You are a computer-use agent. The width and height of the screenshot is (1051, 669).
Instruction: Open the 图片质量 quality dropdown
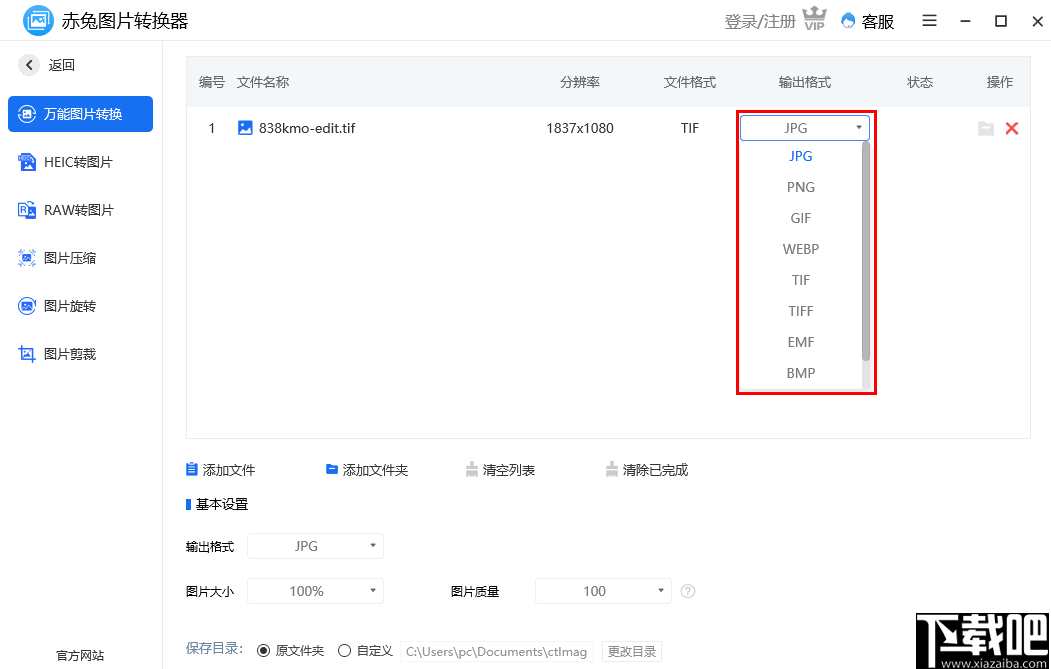click(x=603, y=591)
